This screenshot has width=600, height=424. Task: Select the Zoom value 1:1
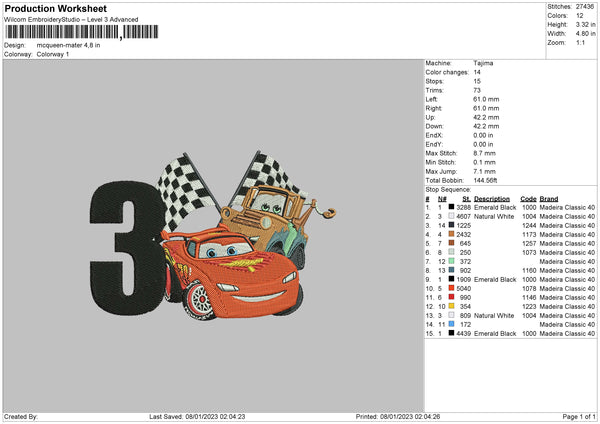pos(580,42)
